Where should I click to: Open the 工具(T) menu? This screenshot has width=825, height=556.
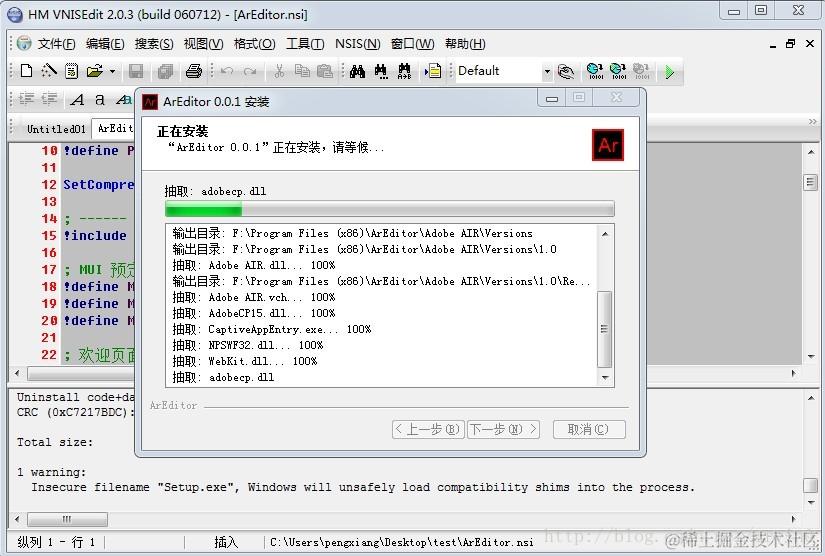click(x=305, y=44)
